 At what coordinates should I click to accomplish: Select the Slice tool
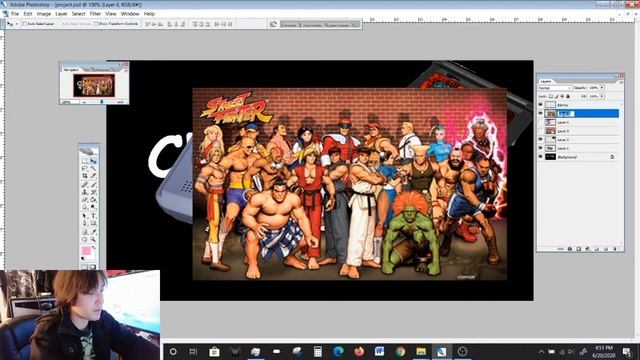click(x=93, y=176)
